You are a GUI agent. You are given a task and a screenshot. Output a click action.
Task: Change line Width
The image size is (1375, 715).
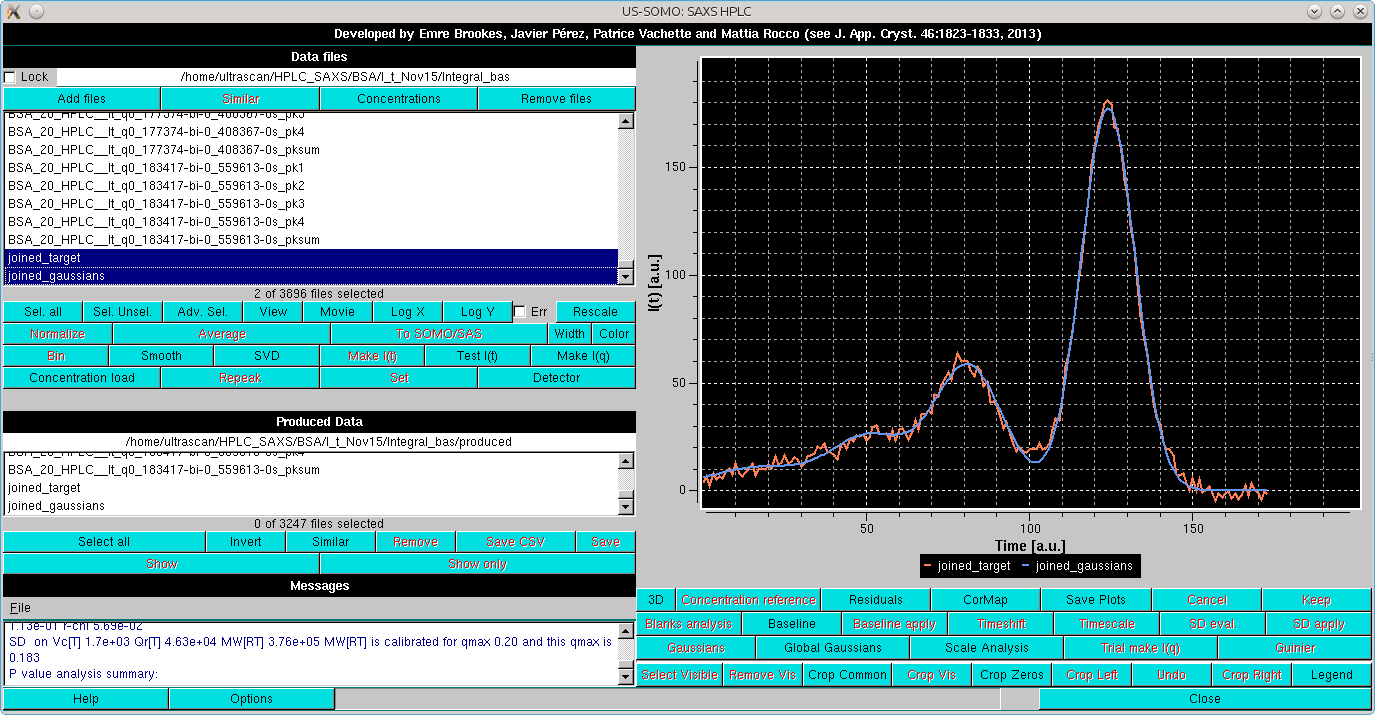[x=570, y=334]
